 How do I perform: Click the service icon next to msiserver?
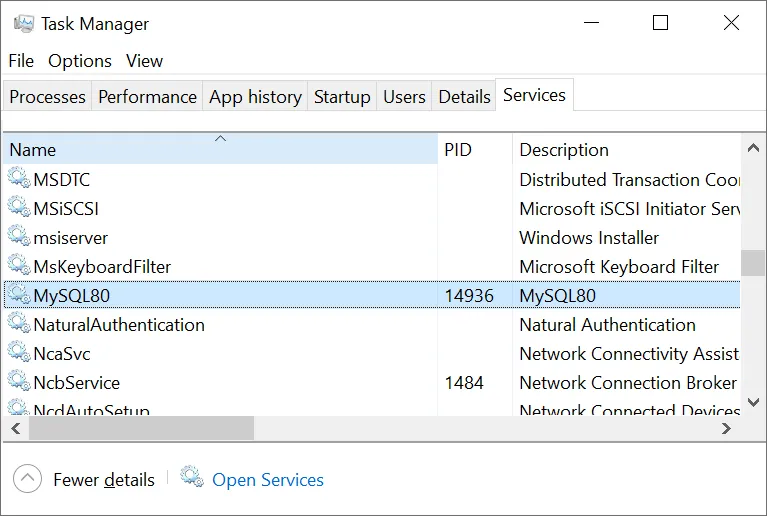pyautogui.click(x=19, y=237)
